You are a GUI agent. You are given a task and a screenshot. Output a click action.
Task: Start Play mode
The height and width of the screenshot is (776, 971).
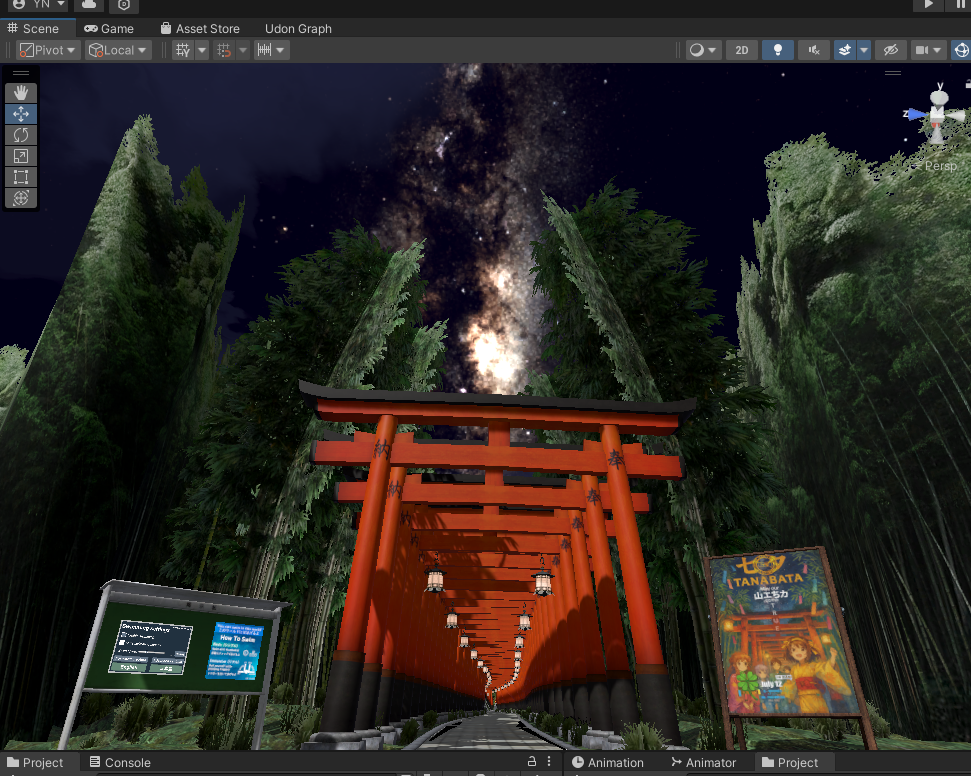coord(928,5)
